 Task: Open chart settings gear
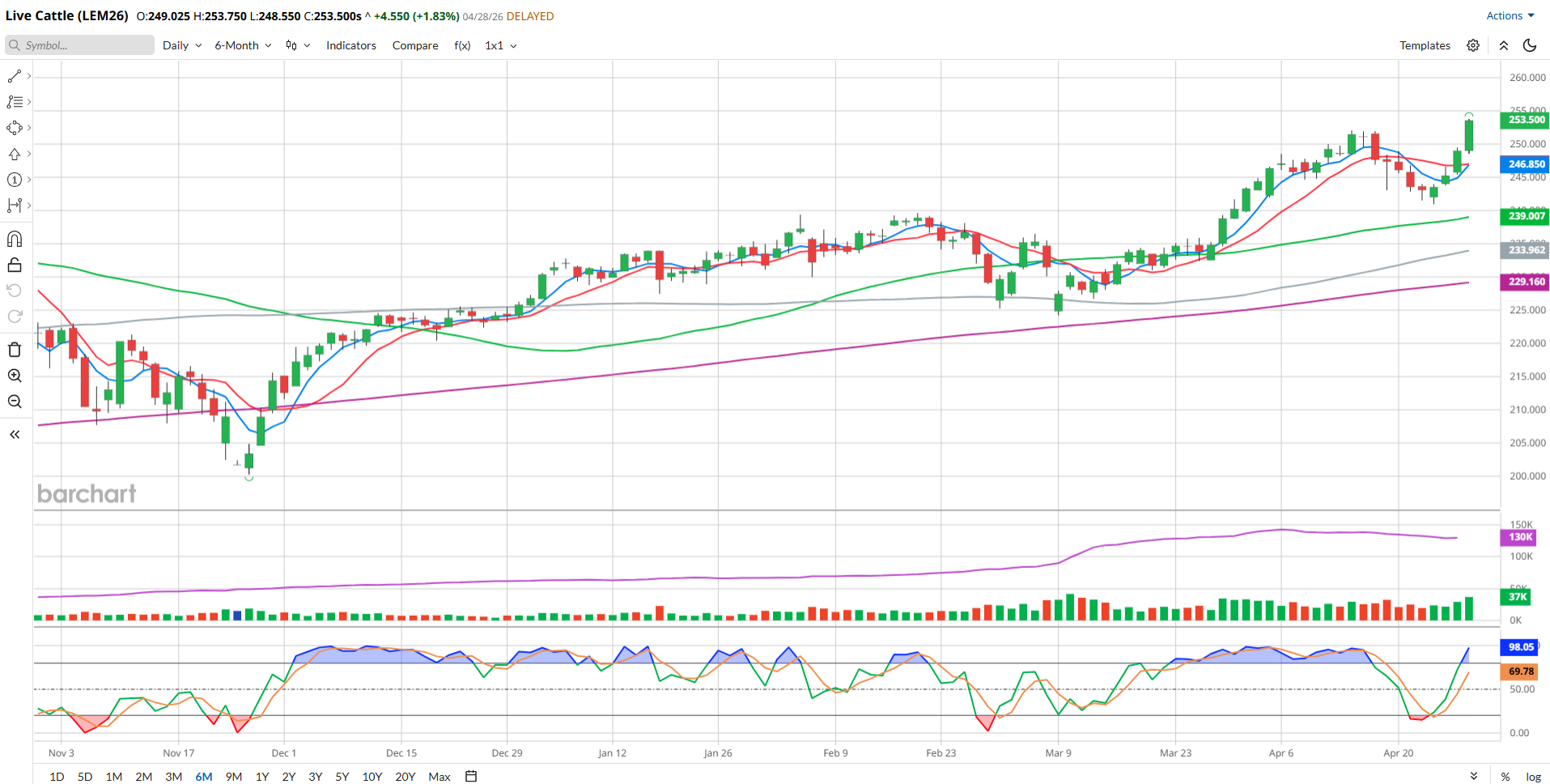[1473, 45]
